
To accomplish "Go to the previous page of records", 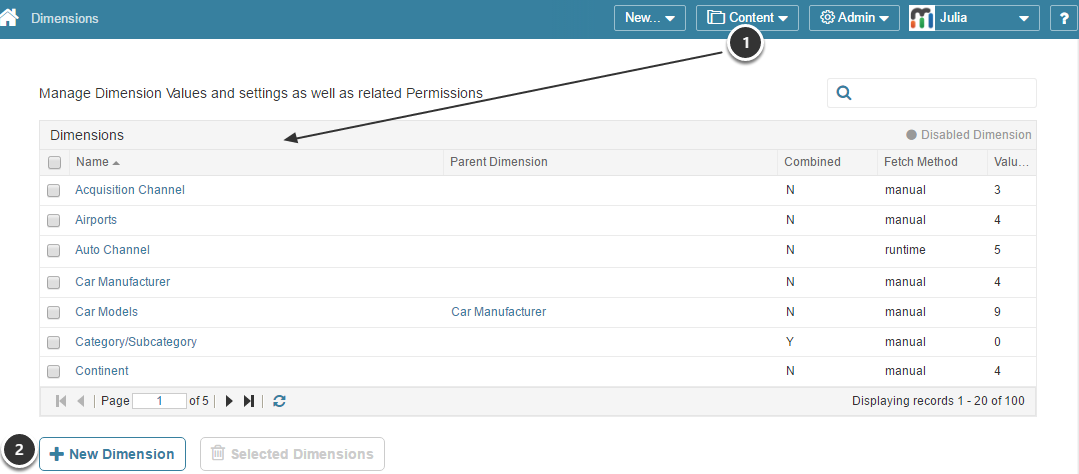I will pos(80,401).
